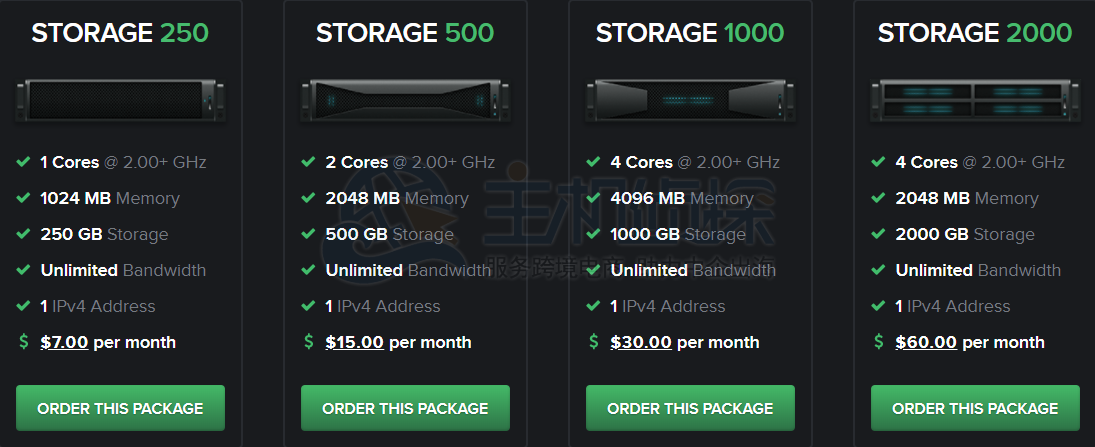The image size is (1095, 447).
Task: Click the dollar icon beside $7.00
Action: tap(24, 342)
